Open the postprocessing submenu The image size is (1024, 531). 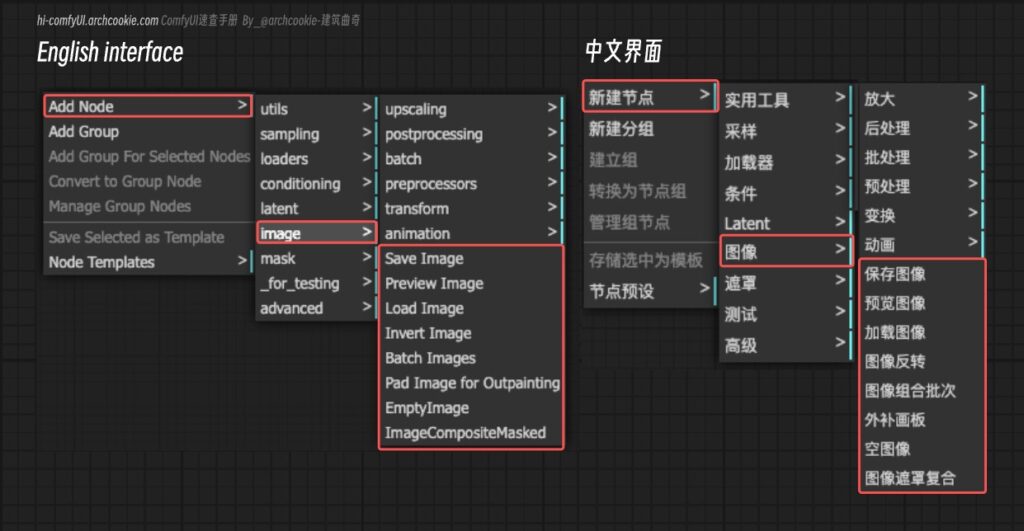tap(470, 134)
